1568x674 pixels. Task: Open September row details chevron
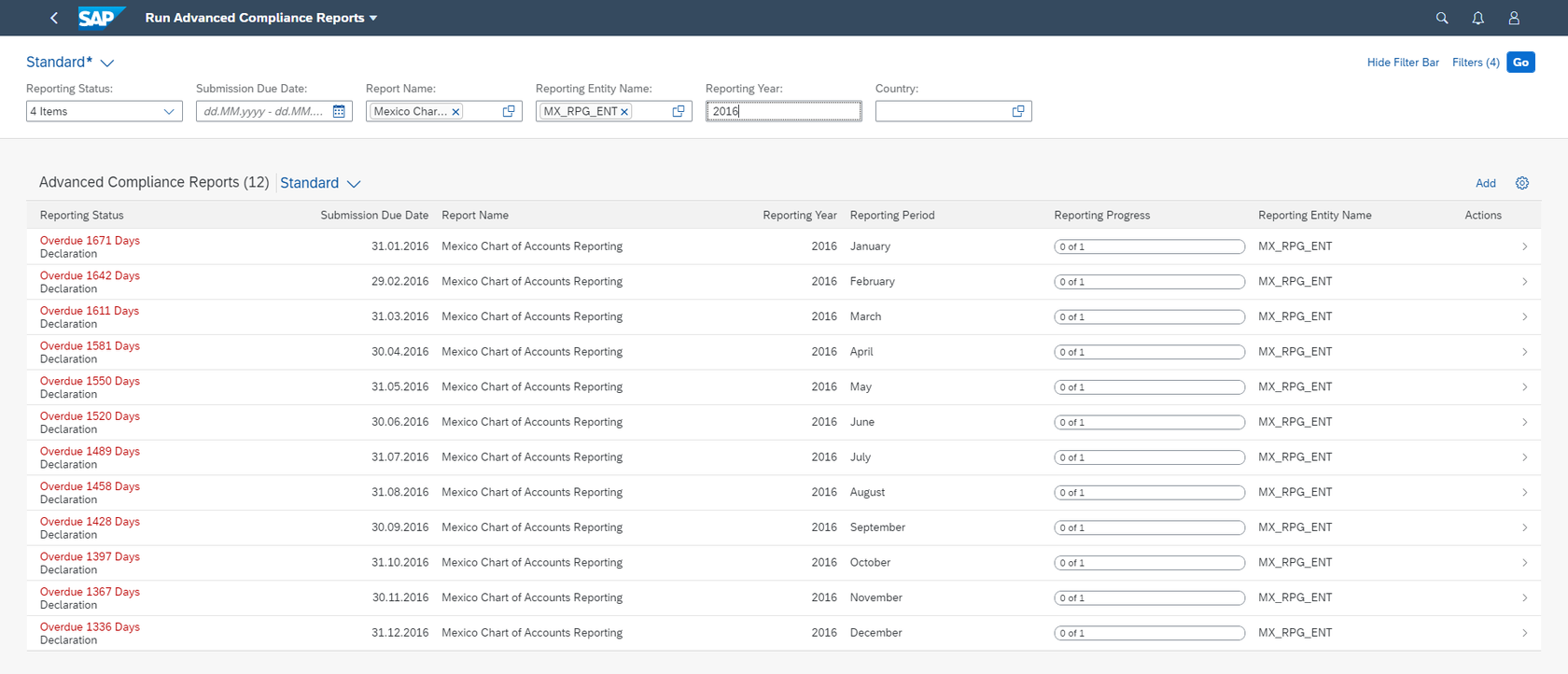coord(1524,527)
